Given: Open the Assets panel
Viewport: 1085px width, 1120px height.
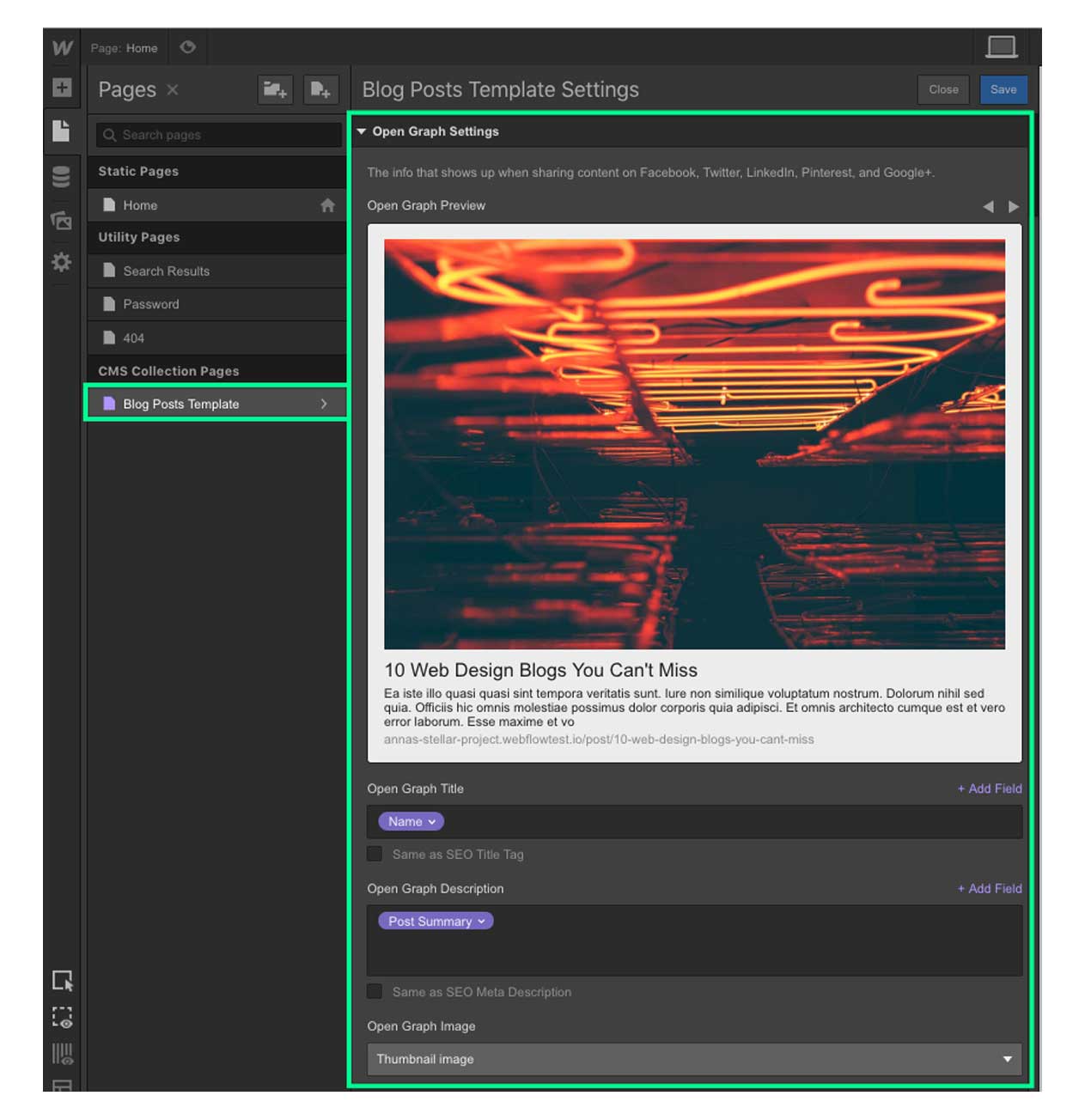Looking at the screenshot, I should (61, 221).
